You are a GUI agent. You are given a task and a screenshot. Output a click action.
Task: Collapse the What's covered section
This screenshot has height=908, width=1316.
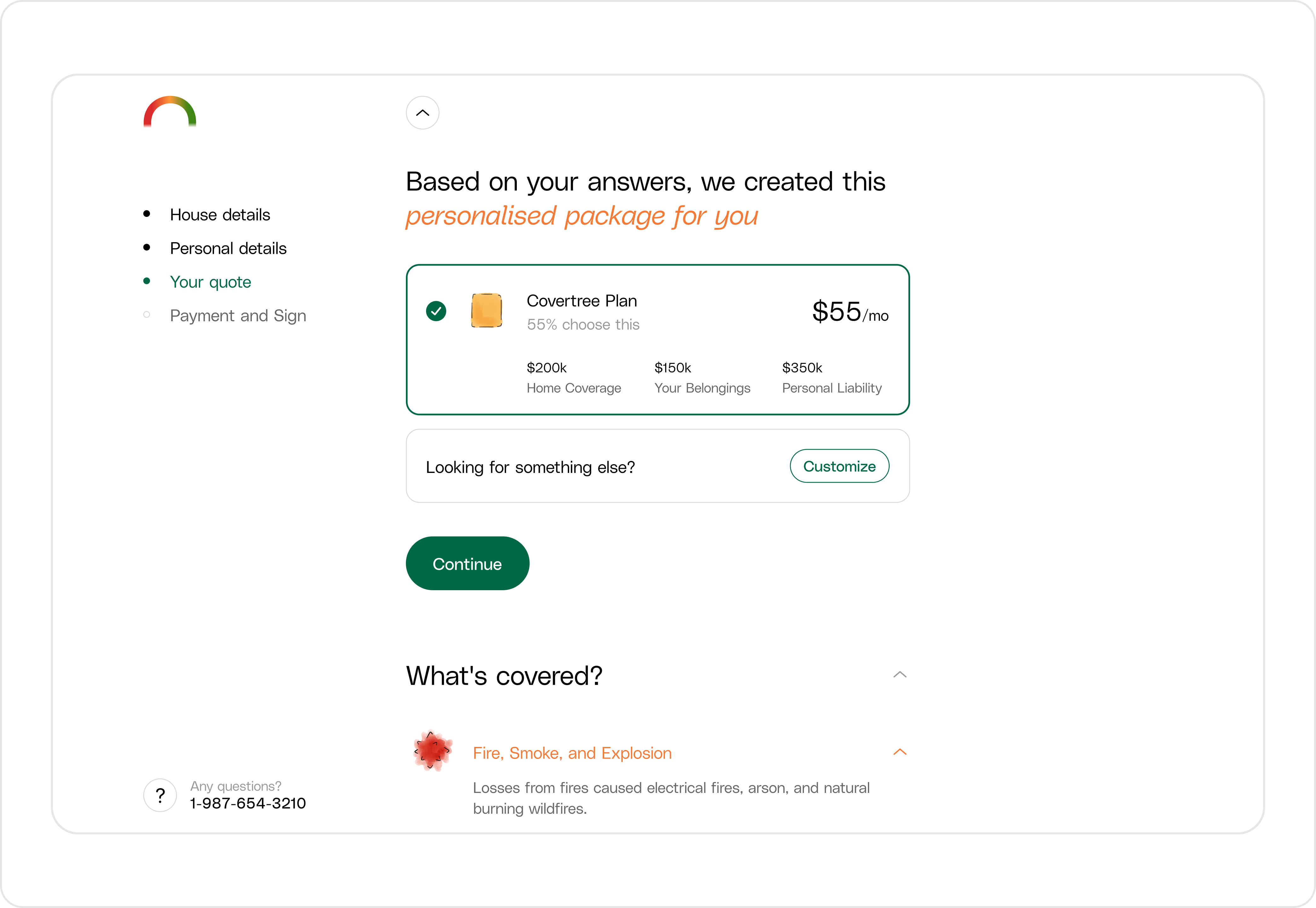click(x=900, y=675)
